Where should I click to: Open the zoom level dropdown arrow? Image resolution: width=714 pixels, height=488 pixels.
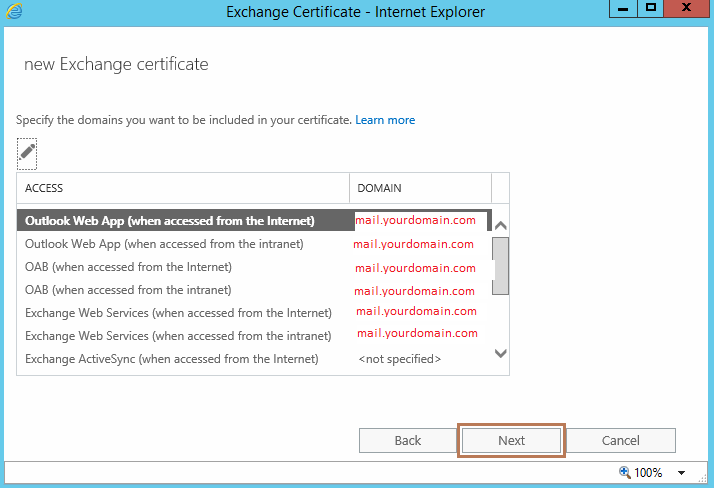click(681, 473)
